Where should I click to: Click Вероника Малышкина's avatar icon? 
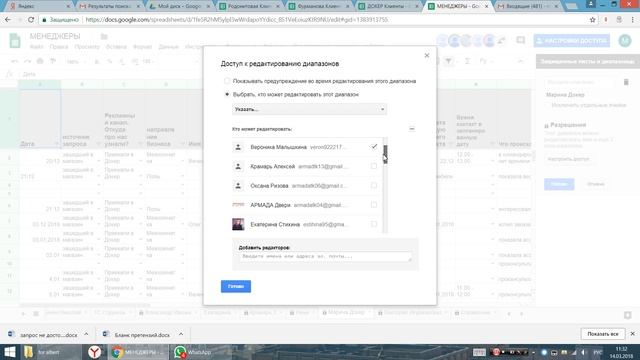[238, 147]
